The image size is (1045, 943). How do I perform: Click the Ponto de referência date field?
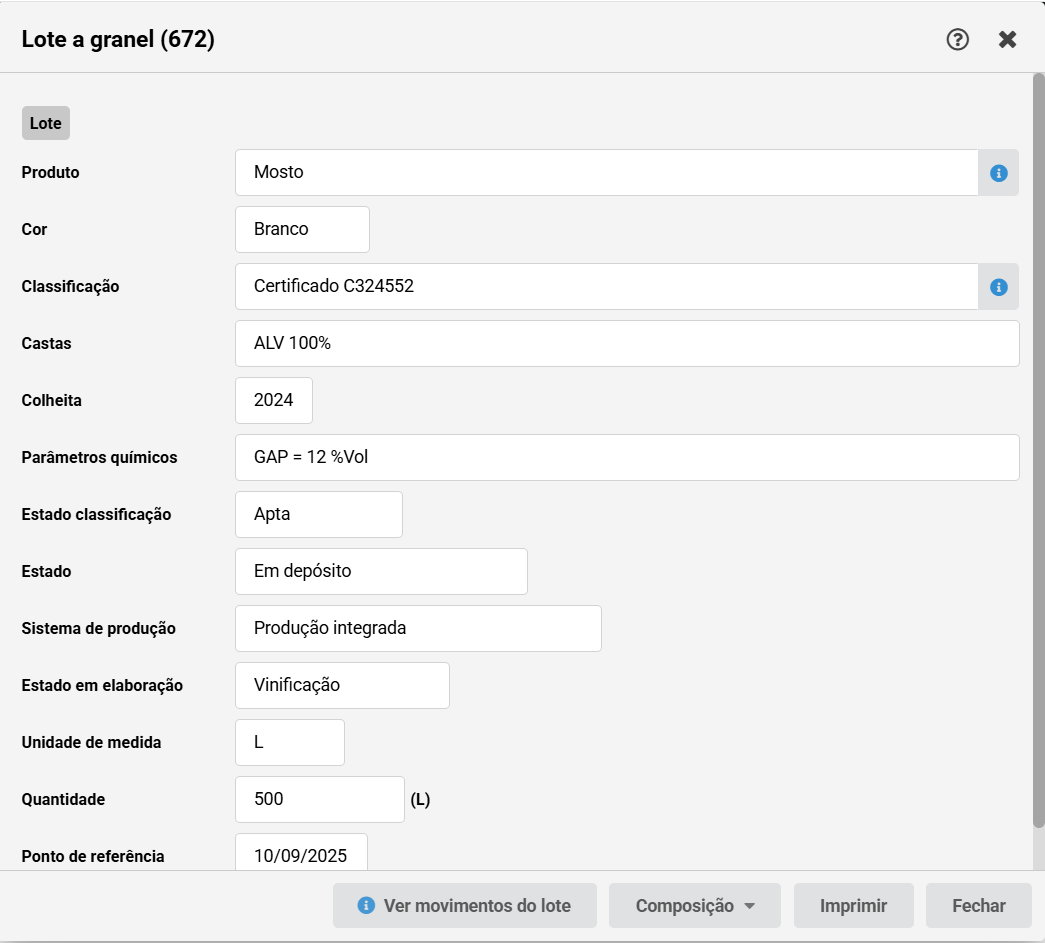point(301,852)
